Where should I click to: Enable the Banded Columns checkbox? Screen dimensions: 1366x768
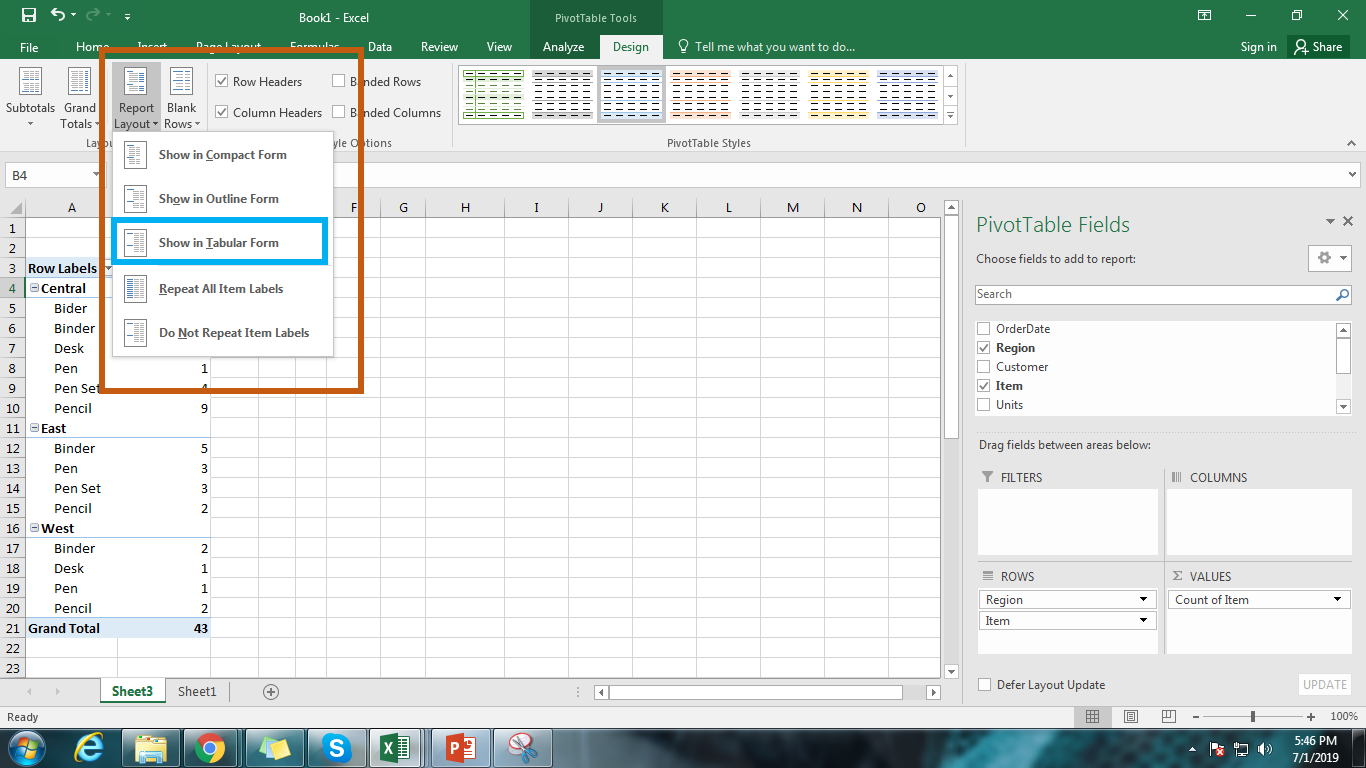[339, 113]
